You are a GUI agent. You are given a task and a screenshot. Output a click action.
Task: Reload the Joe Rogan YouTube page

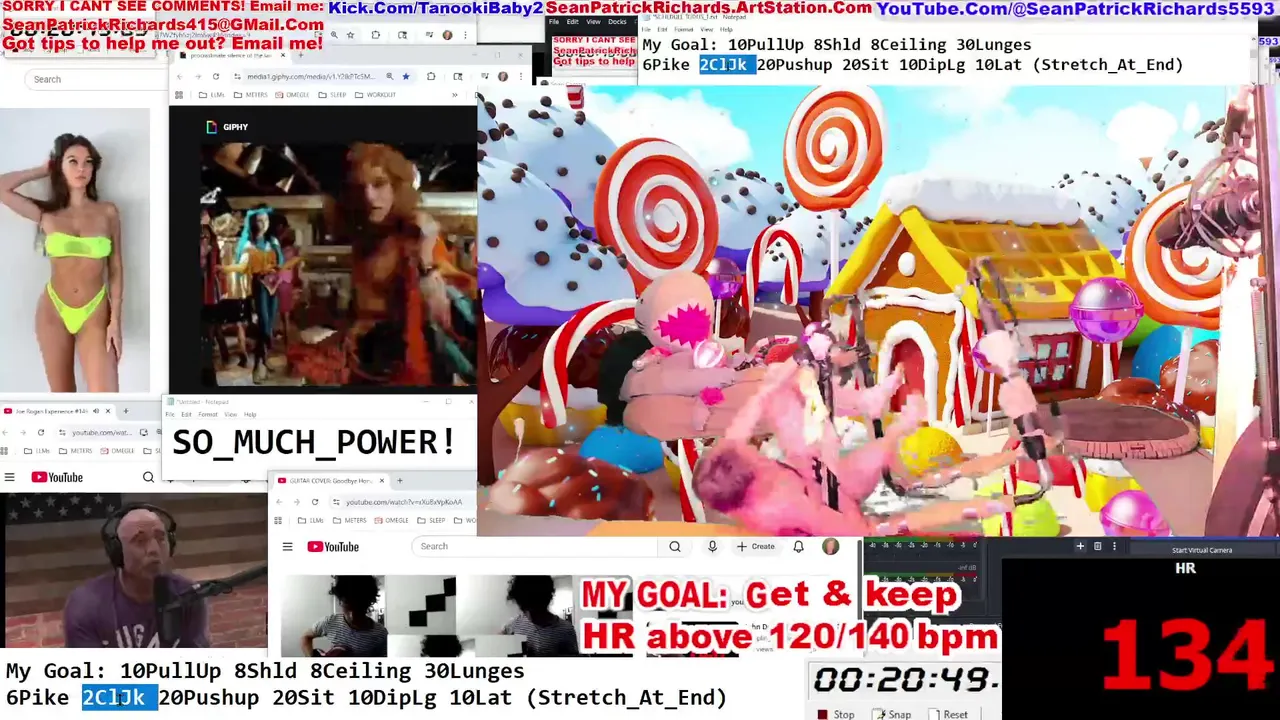pyautogui.click(x=41, y=432)
